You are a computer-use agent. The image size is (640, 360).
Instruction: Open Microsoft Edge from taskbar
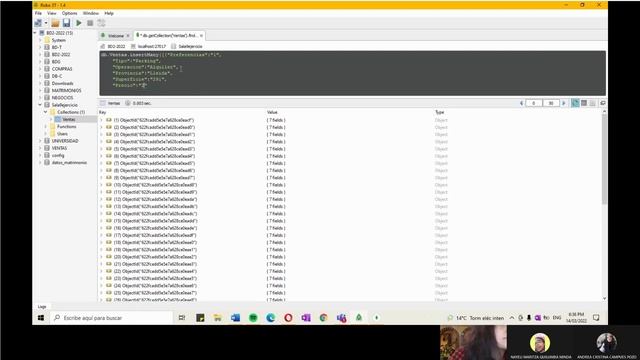(x=271, y=318)
